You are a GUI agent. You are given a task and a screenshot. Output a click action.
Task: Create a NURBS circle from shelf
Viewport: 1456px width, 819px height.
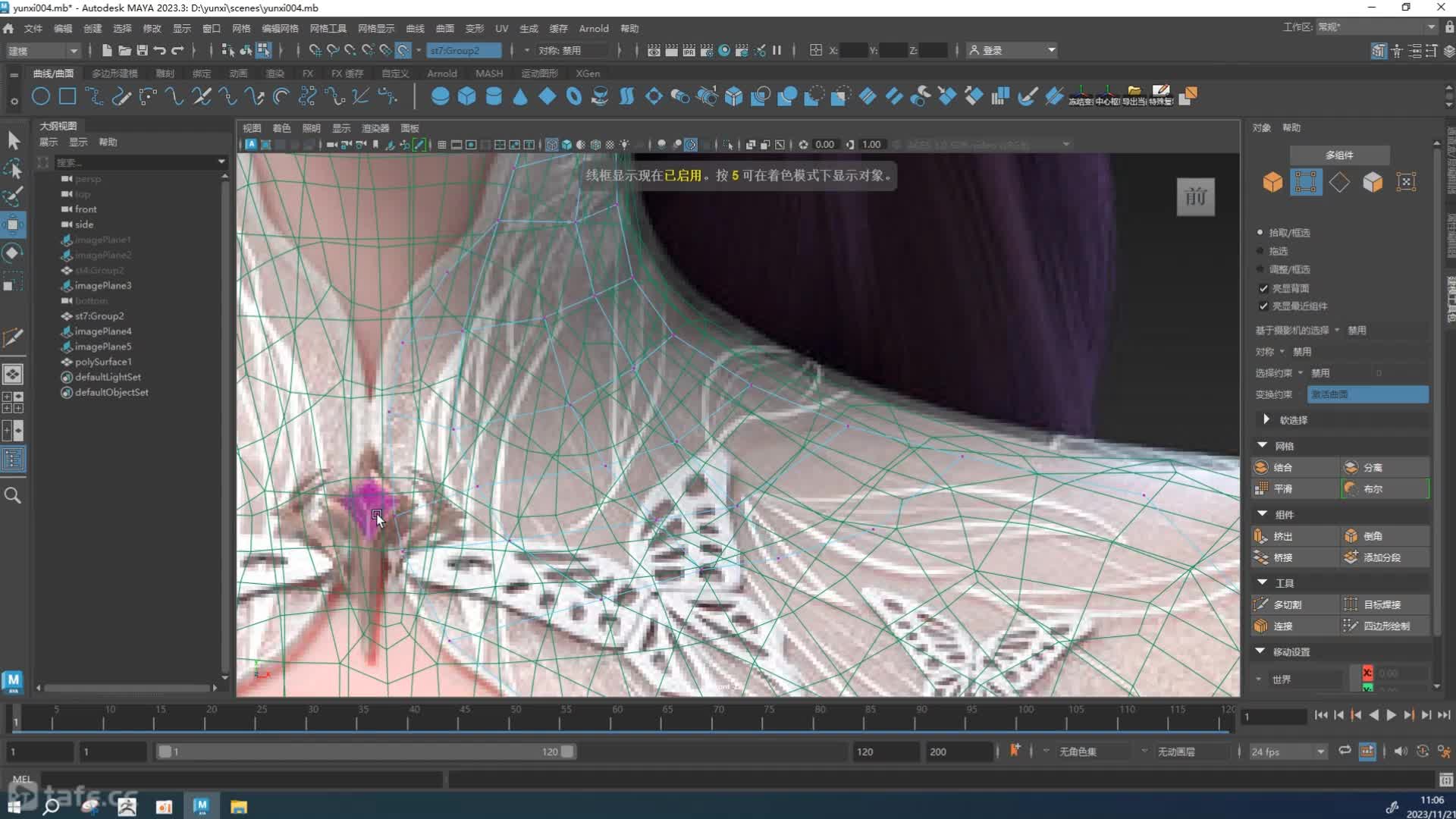click(x=41, y=96)
